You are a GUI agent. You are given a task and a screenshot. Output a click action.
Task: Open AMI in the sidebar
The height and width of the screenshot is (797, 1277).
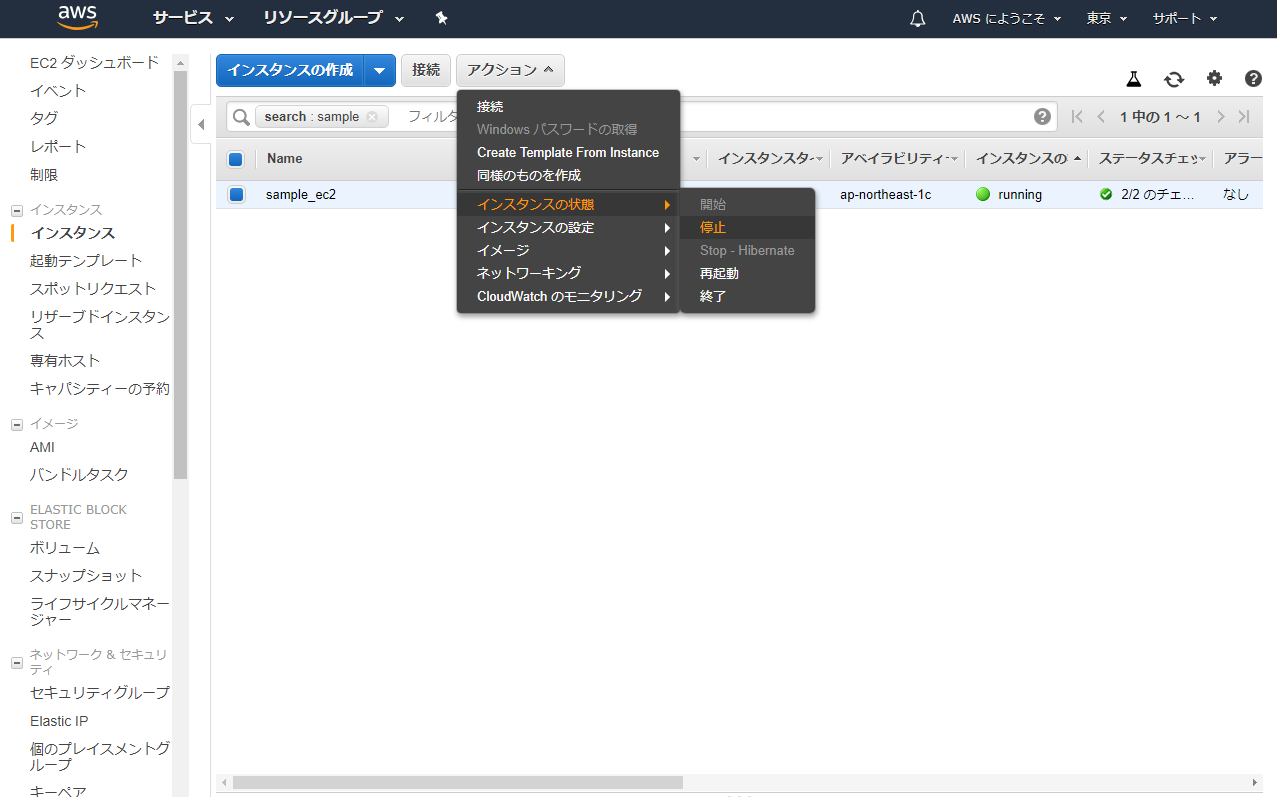(x=42, y=447)
